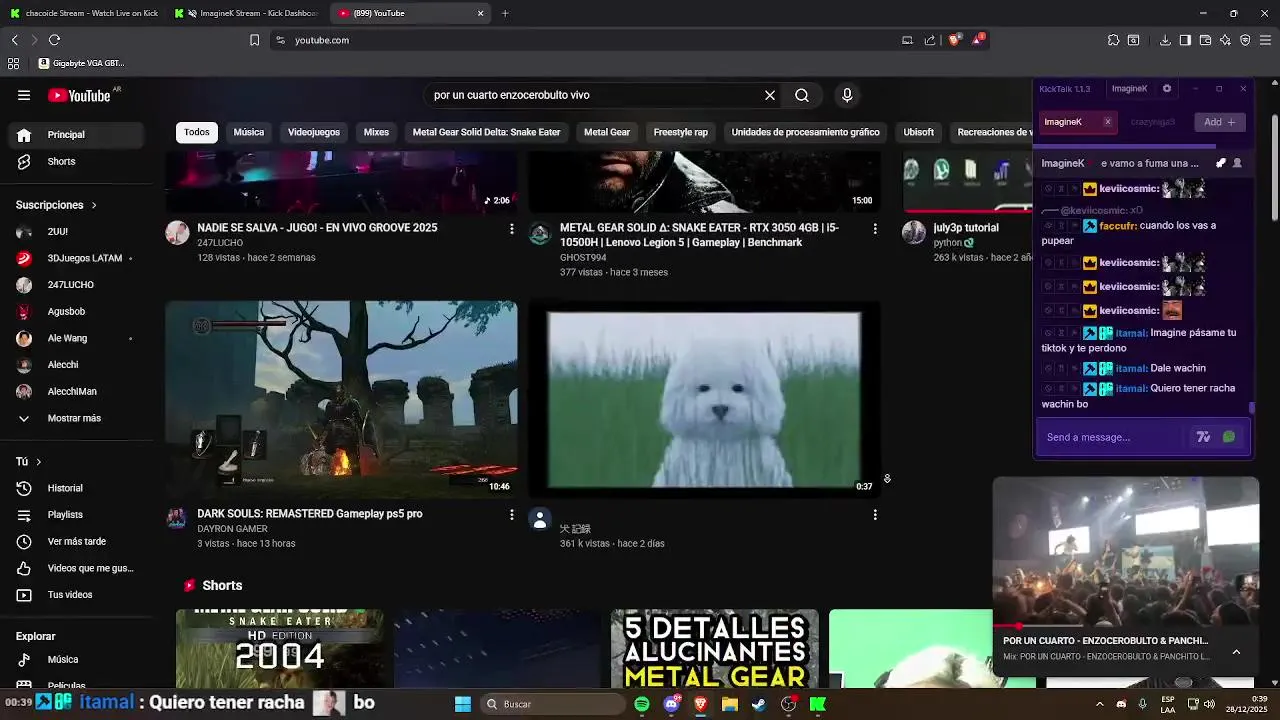
Task: Open the YouTube hamburger guide menu
Action: coord(24,95)
